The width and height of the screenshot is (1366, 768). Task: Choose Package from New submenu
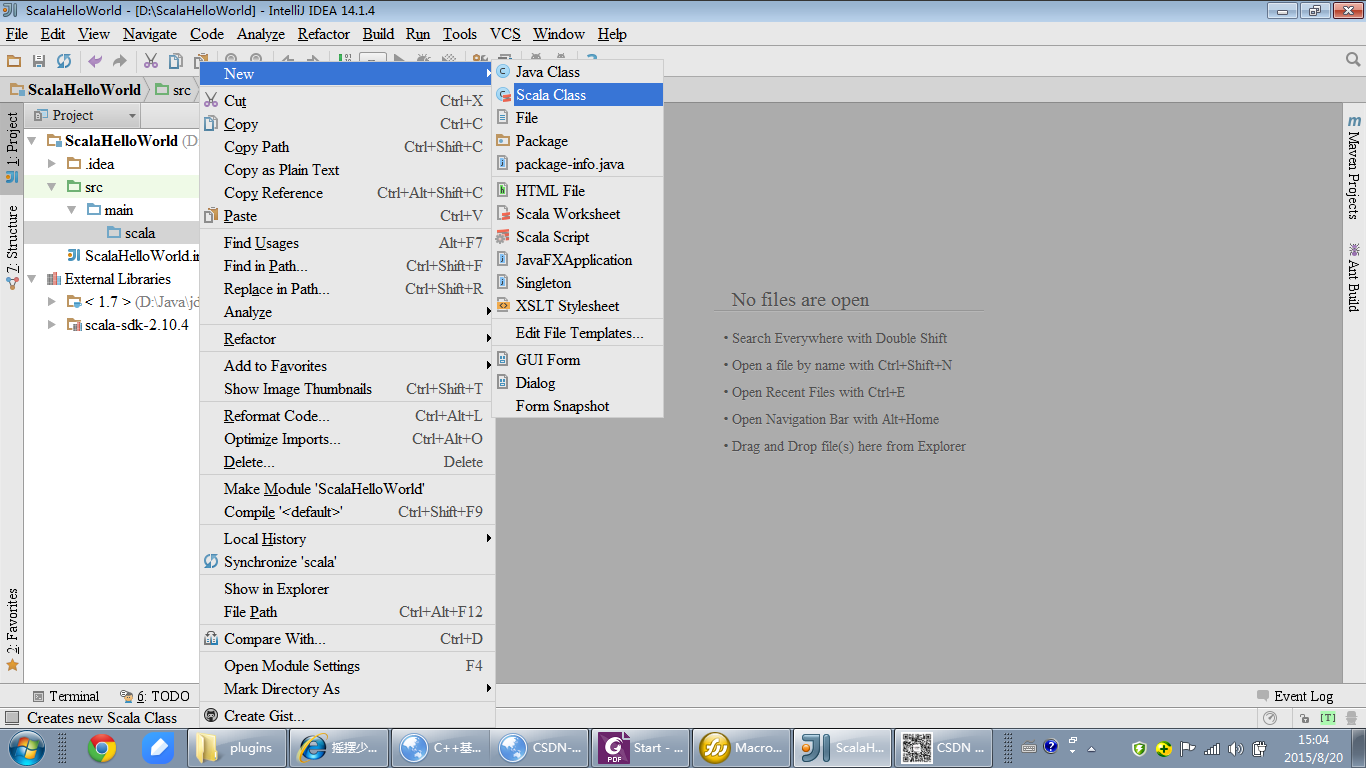click(x=577, y=141)
